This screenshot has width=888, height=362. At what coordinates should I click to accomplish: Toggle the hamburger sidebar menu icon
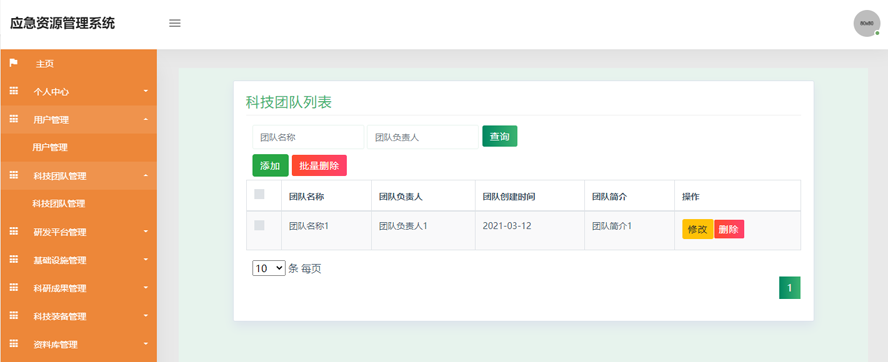175,23
